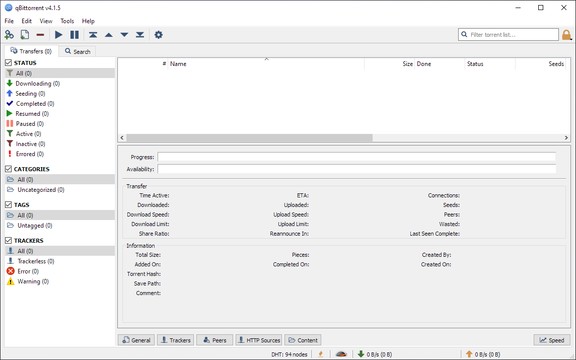Click the lock UI padlock icon

tap(566, 35)
